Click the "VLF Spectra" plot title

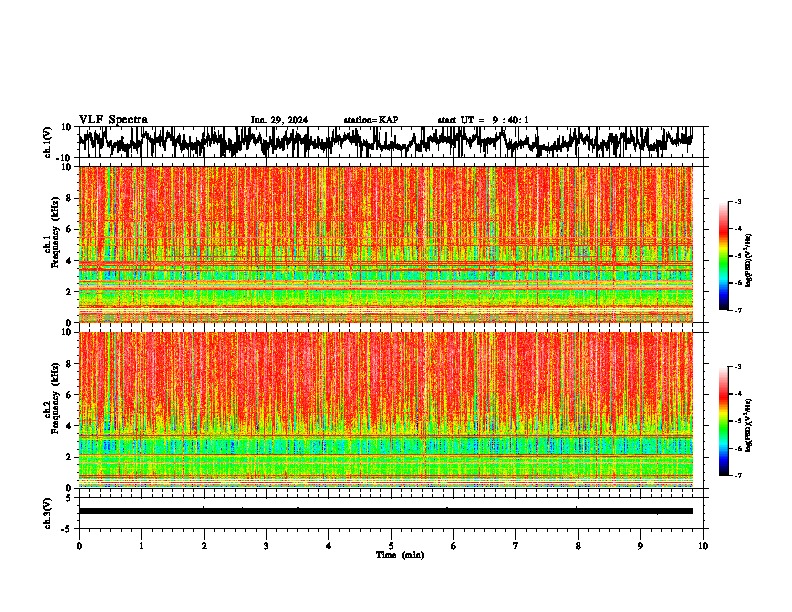113,119
